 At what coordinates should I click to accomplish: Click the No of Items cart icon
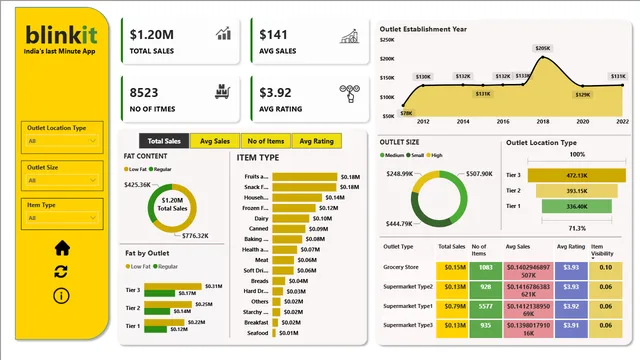point(222,92)
